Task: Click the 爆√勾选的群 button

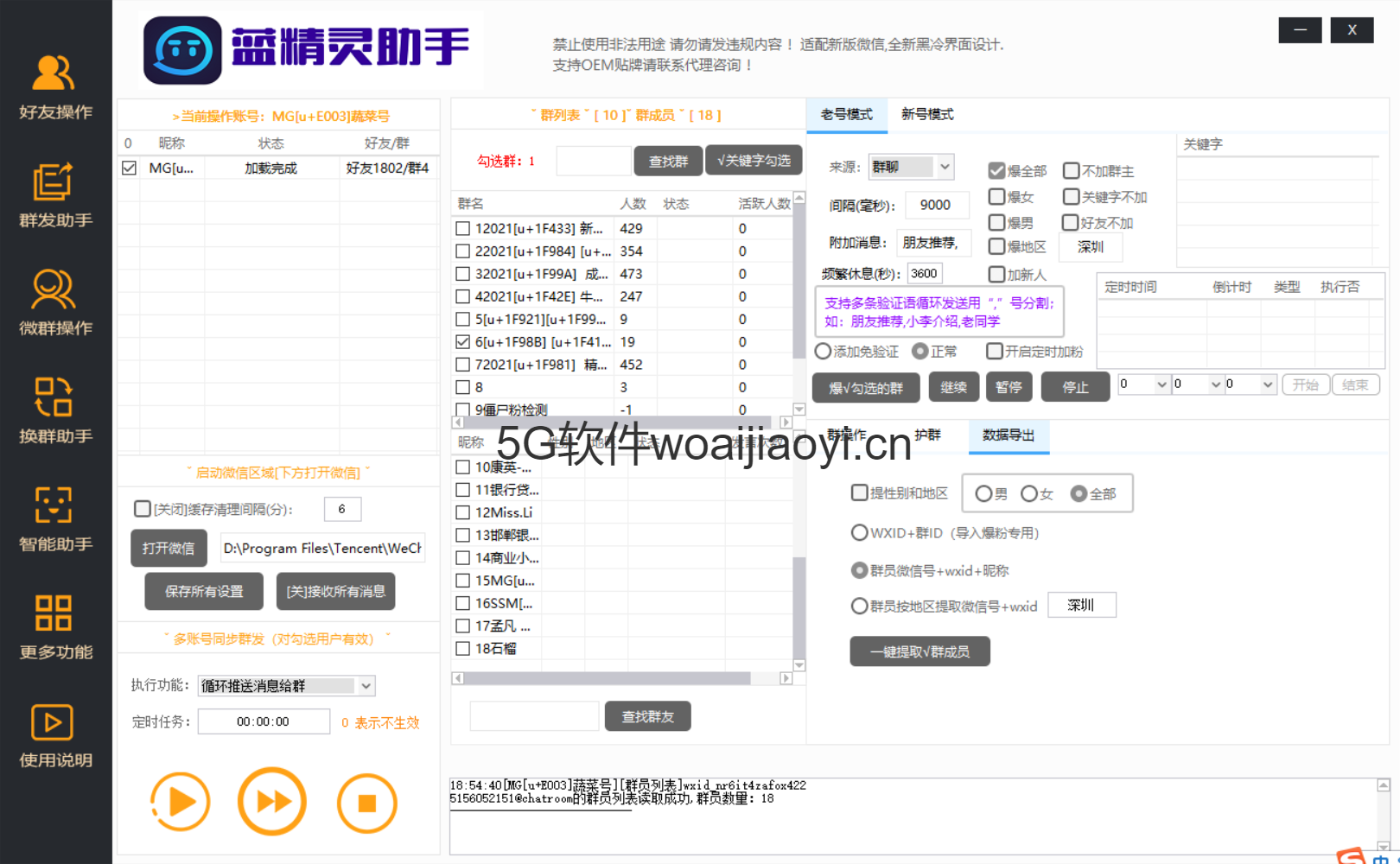Action: 866,387
